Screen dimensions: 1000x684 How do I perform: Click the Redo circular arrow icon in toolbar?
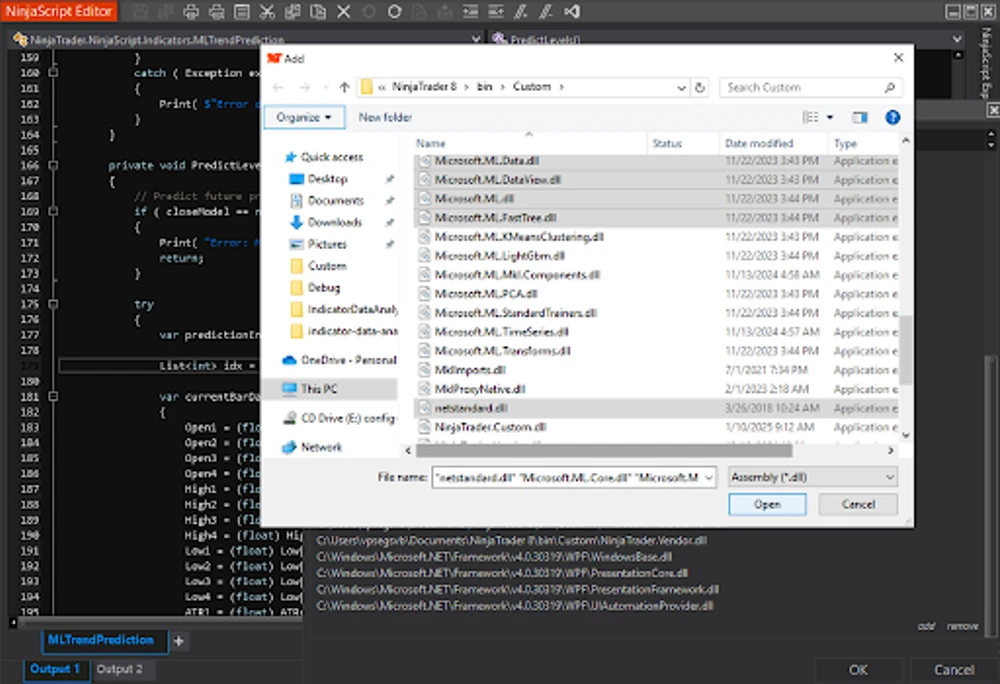[x=394, y=11]
